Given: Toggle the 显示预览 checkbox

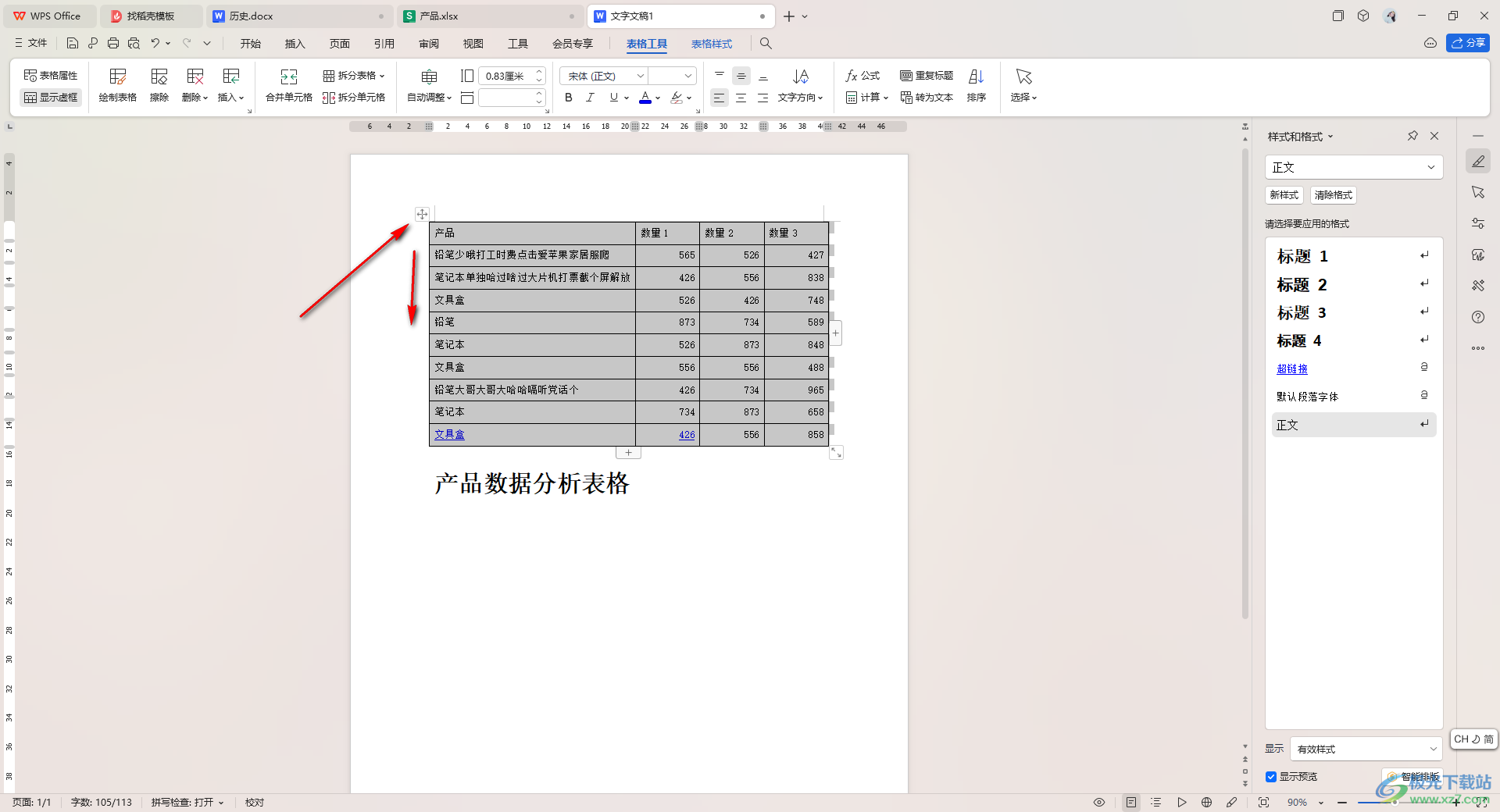Looking at the screenshot, I should point(1271,777).
